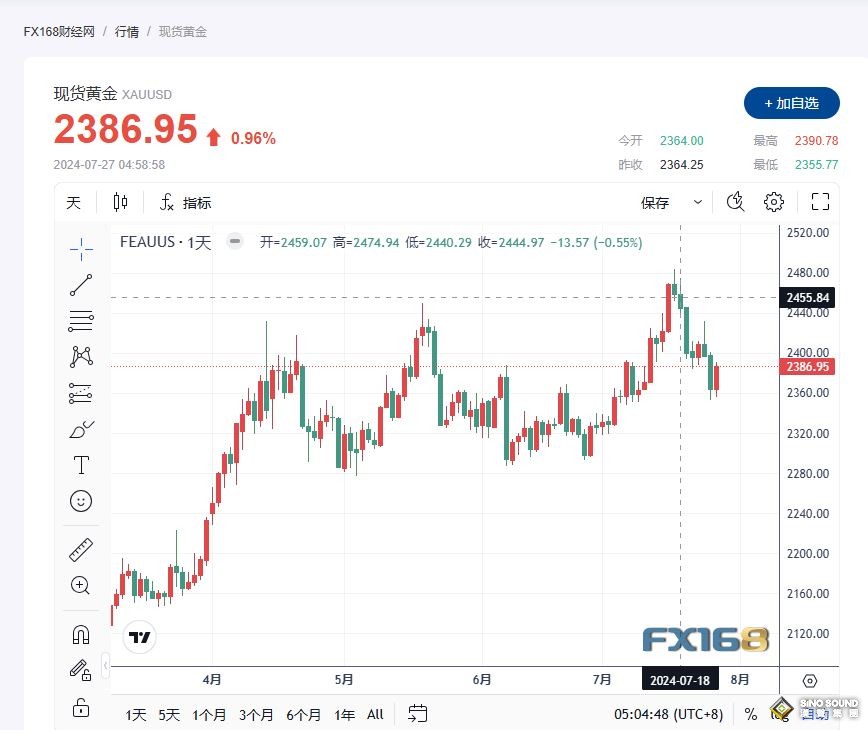Open the emoji icons tool
Screen dimensions: 868x730
click(x=81, y=501)
